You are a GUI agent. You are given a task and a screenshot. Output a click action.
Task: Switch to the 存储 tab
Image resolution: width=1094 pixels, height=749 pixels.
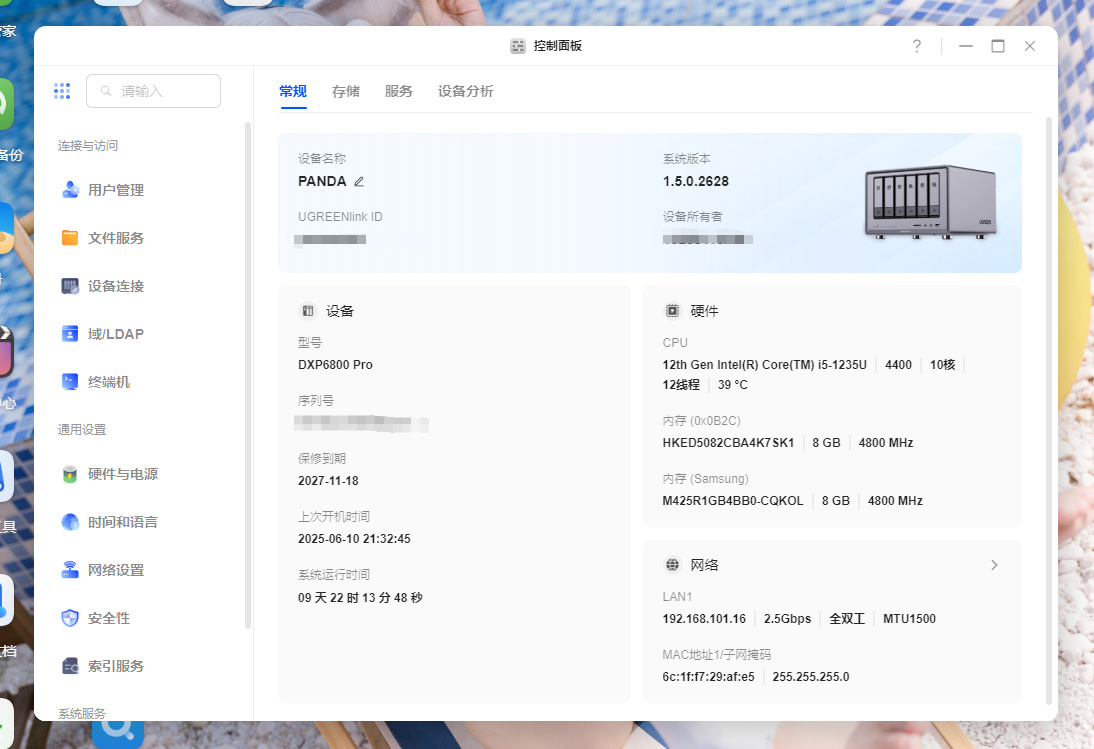click(346, 91)
